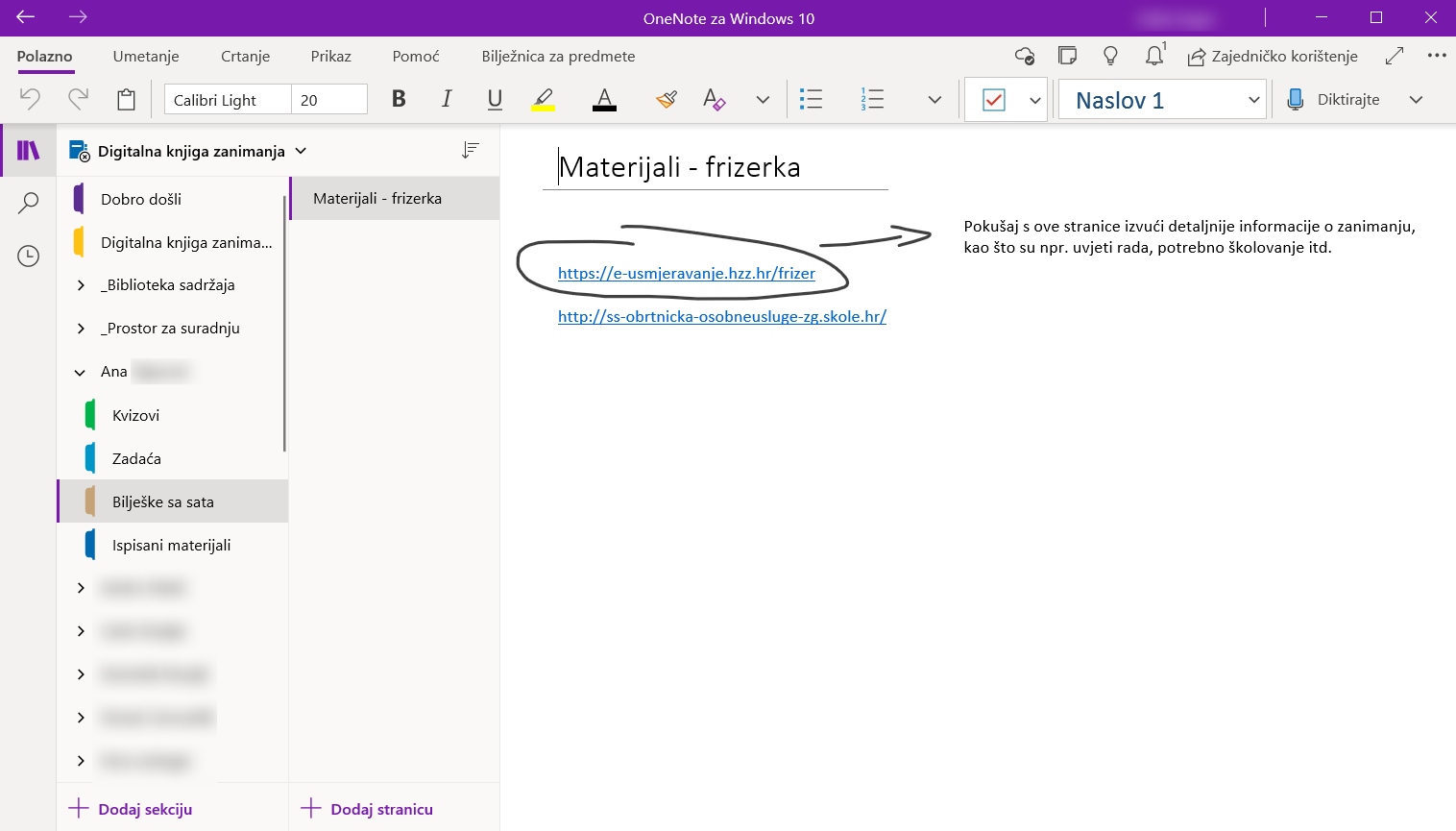Open the e-usmjeravanje.hzz.hr/frizer link
The height and width of the screenshot is (831, 1456).
click(687, 273)
